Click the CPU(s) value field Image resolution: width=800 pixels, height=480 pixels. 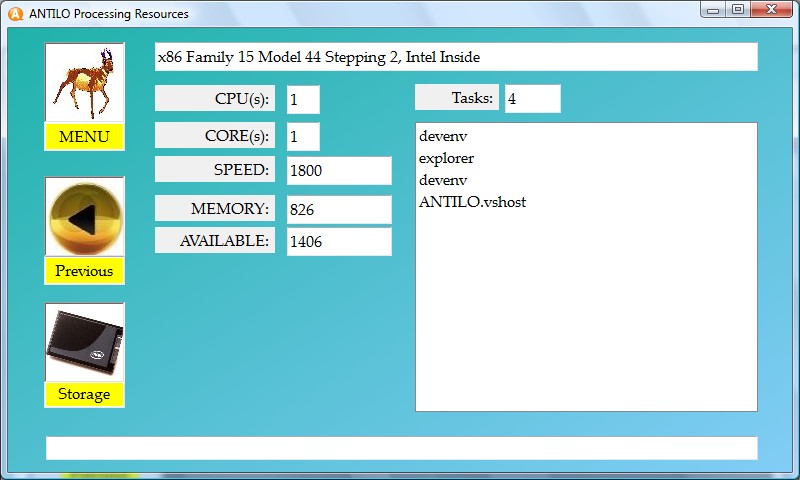click(303, 99)
